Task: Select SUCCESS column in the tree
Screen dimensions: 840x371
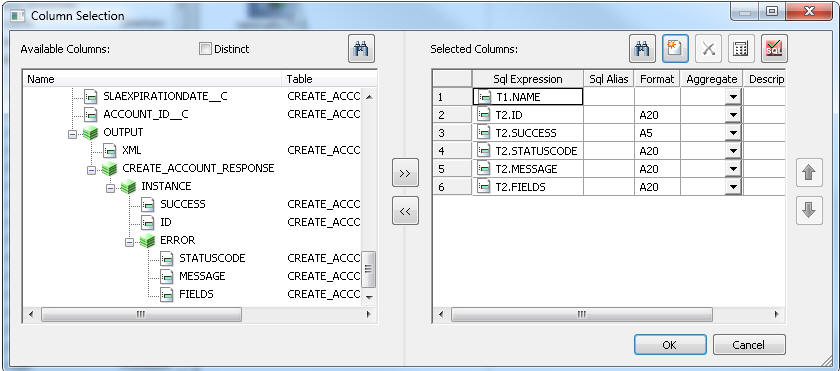Action: click(x=183, y=204)
